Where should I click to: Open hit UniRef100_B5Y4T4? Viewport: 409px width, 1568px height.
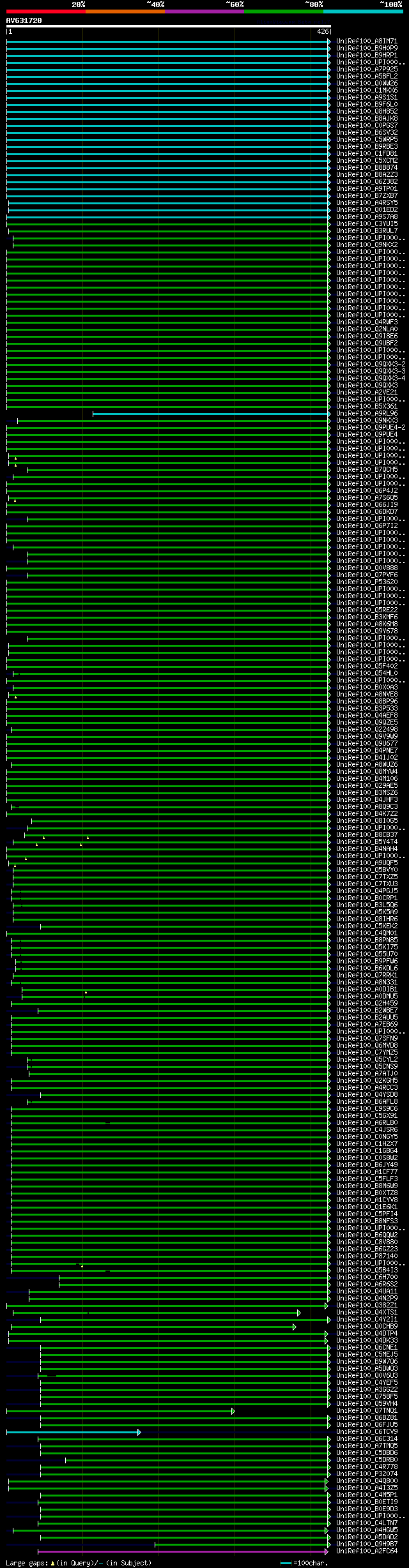(x=367, y=842)
